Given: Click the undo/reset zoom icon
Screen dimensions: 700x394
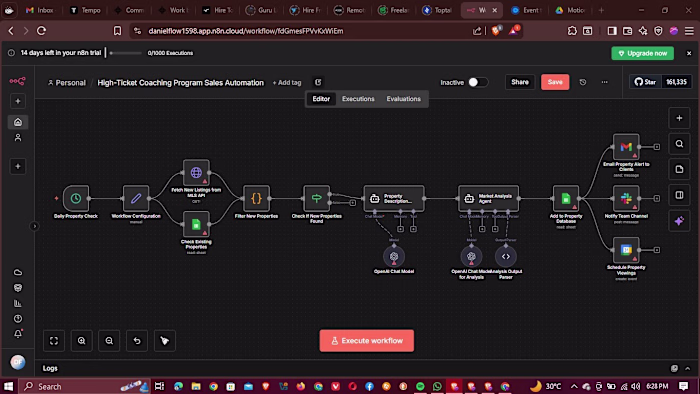Looking at the screenshot, I should point(137,340).
